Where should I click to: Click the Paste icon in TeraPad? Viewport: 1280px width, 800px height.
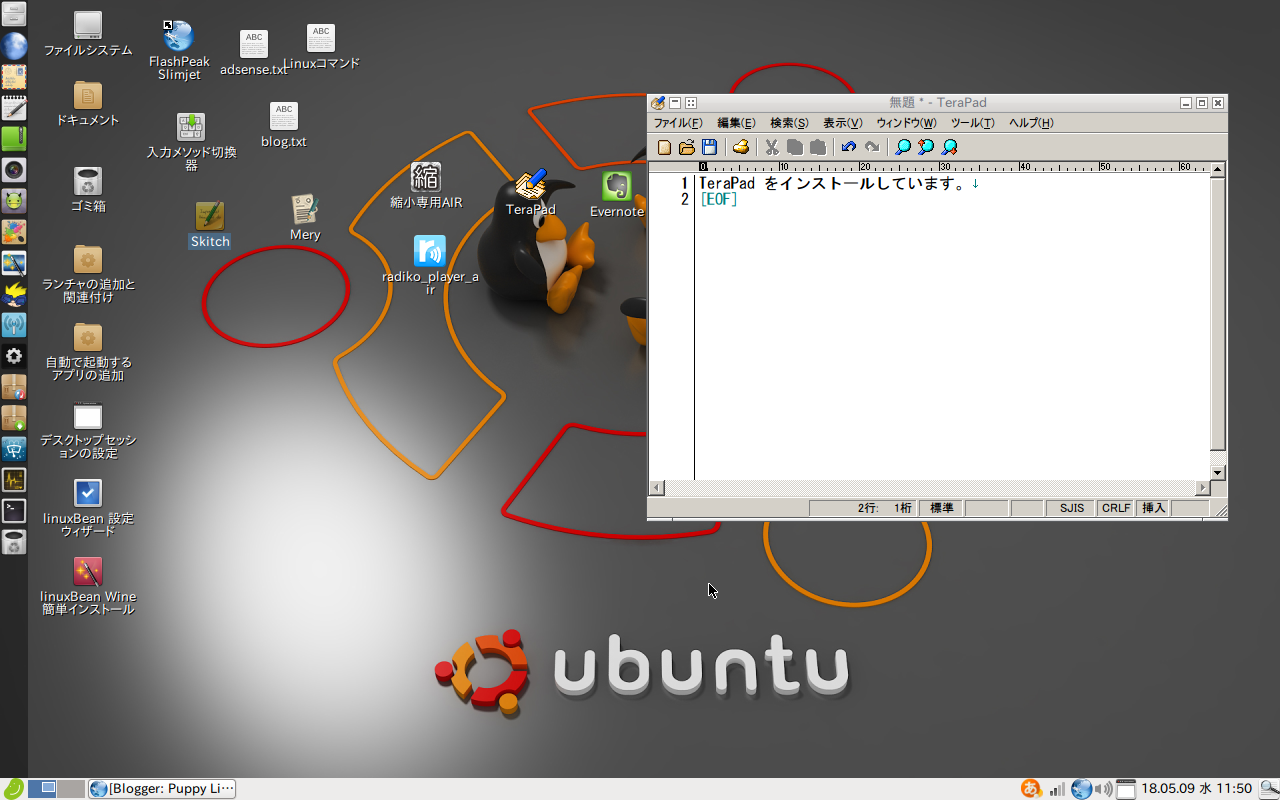coord(818,147)
